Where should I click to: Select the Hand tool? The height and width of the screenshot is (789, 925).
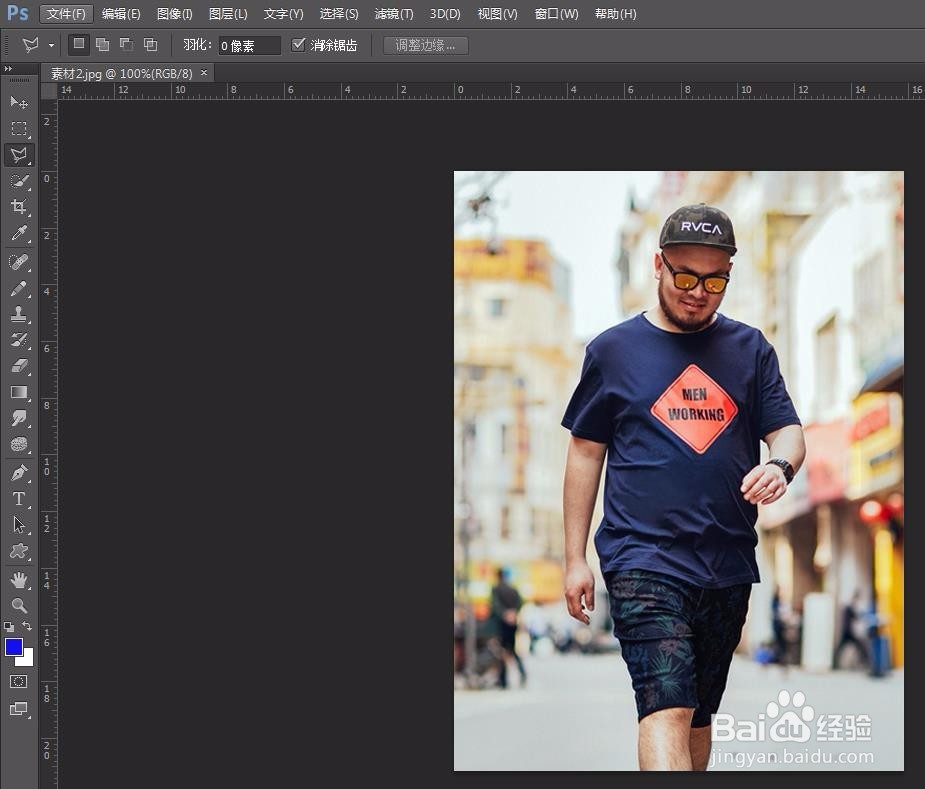(x=19, y=580)
